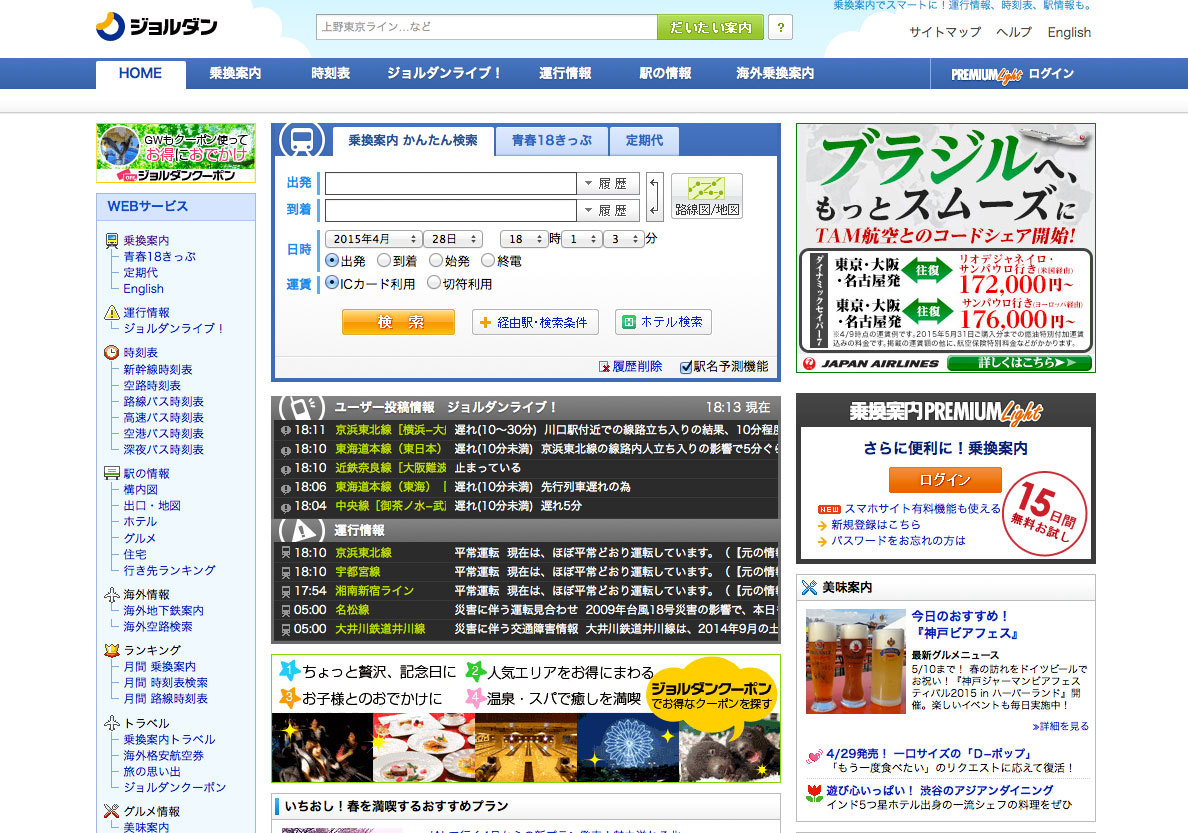Select the 終電 radio button

488,260
